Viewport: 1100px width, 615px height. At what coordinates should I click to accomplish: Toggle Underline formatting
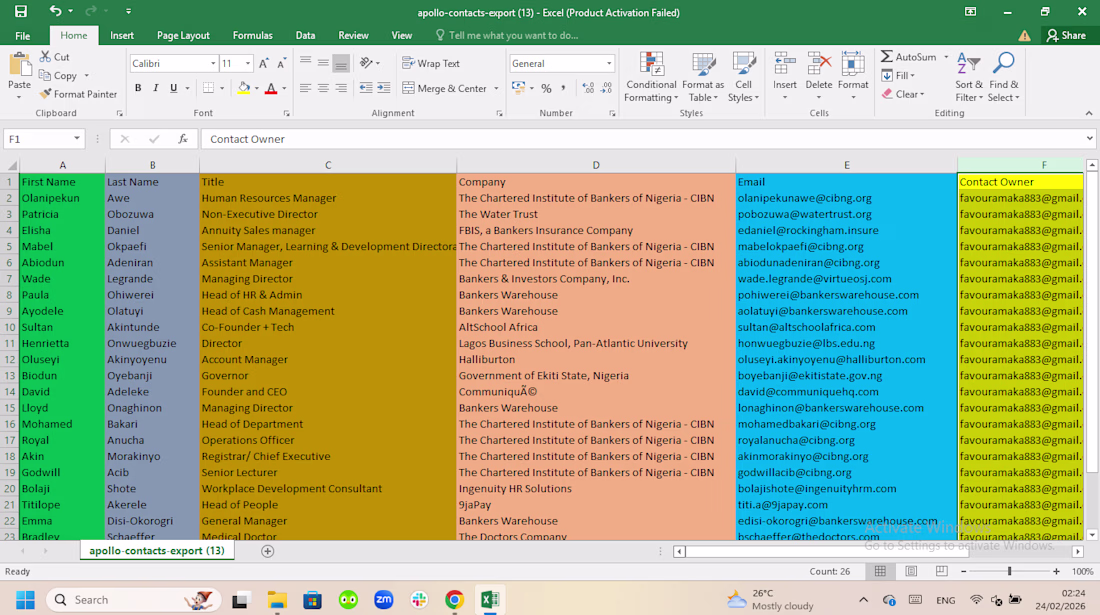[x=173, y=88]
